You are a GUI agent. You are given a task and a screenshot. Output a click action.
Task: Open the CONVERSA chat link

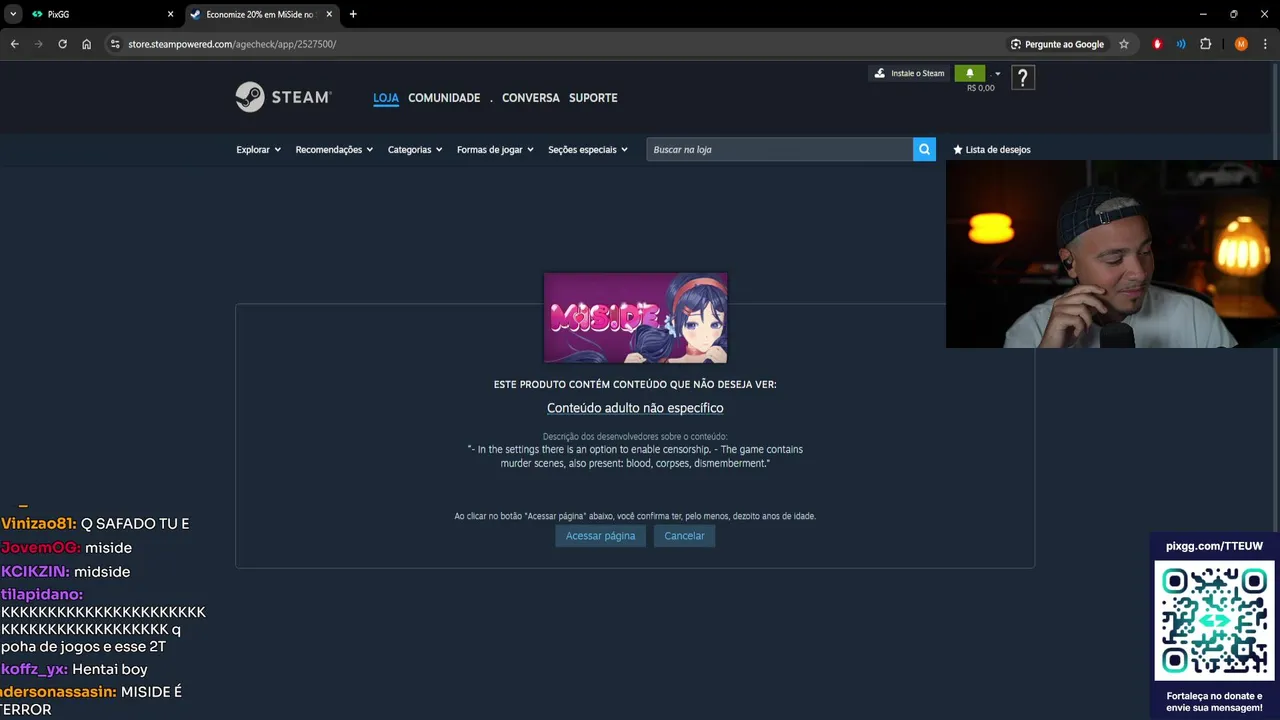tap(530, 98)
